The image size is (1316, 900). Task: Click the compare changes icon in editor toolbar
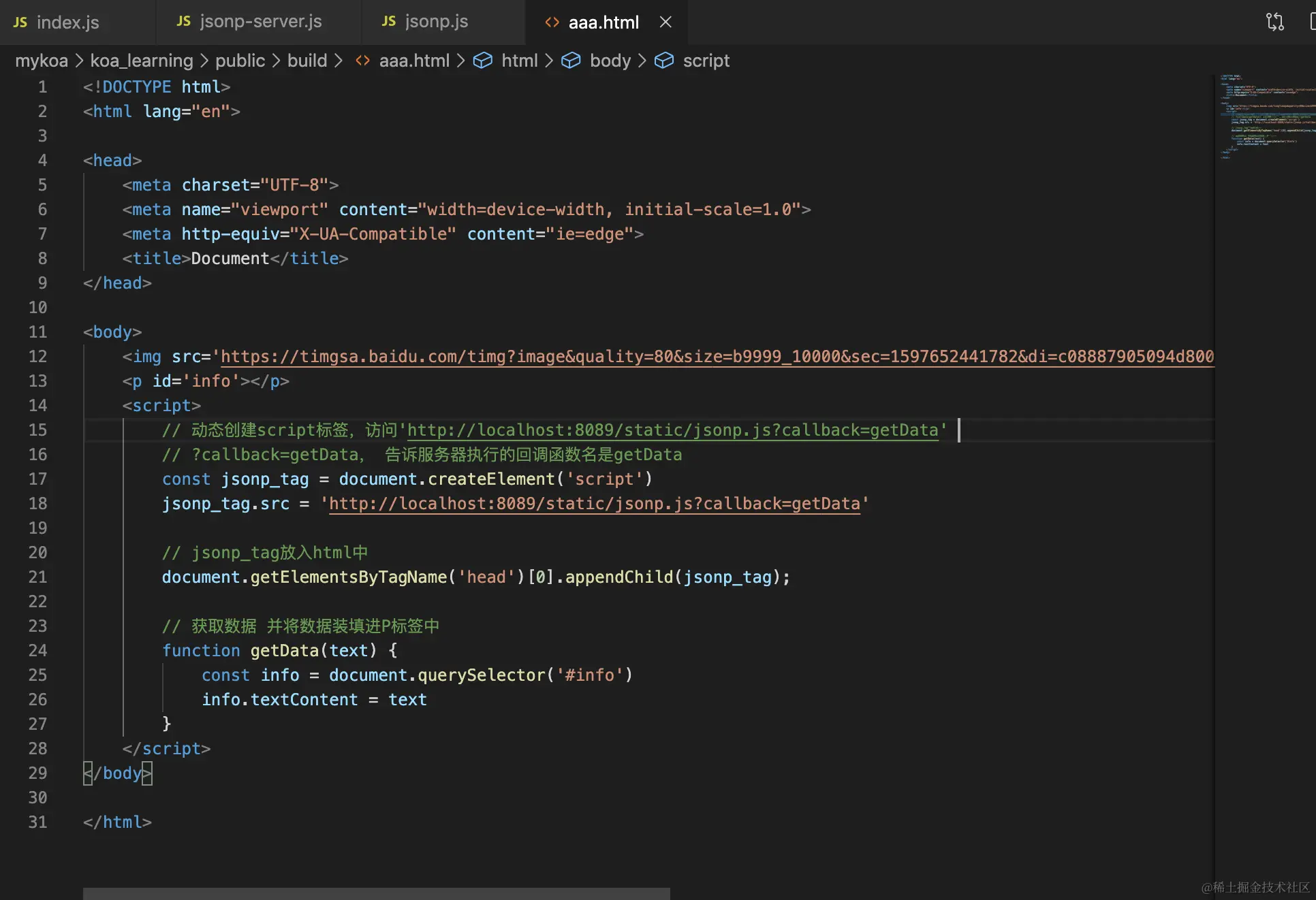[x=1274, y=22]
